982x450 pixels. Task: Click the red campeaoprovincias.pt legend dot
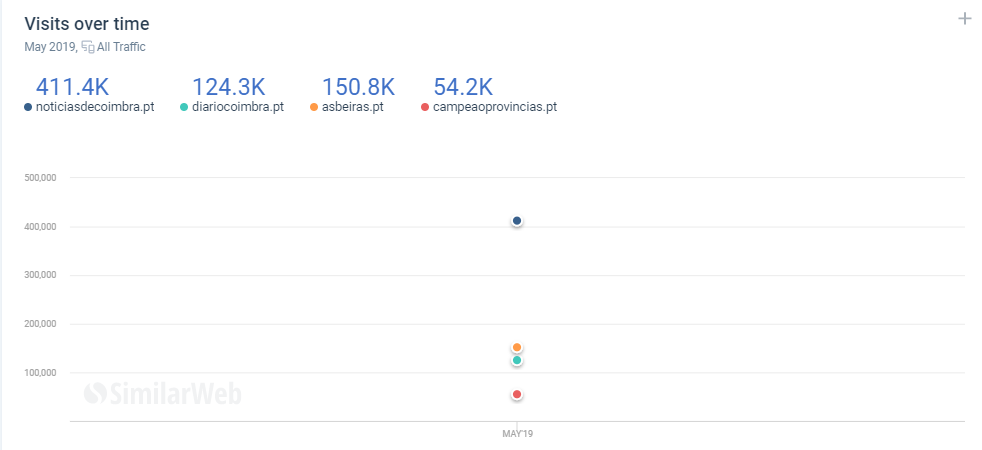click(x=425, y=107)
